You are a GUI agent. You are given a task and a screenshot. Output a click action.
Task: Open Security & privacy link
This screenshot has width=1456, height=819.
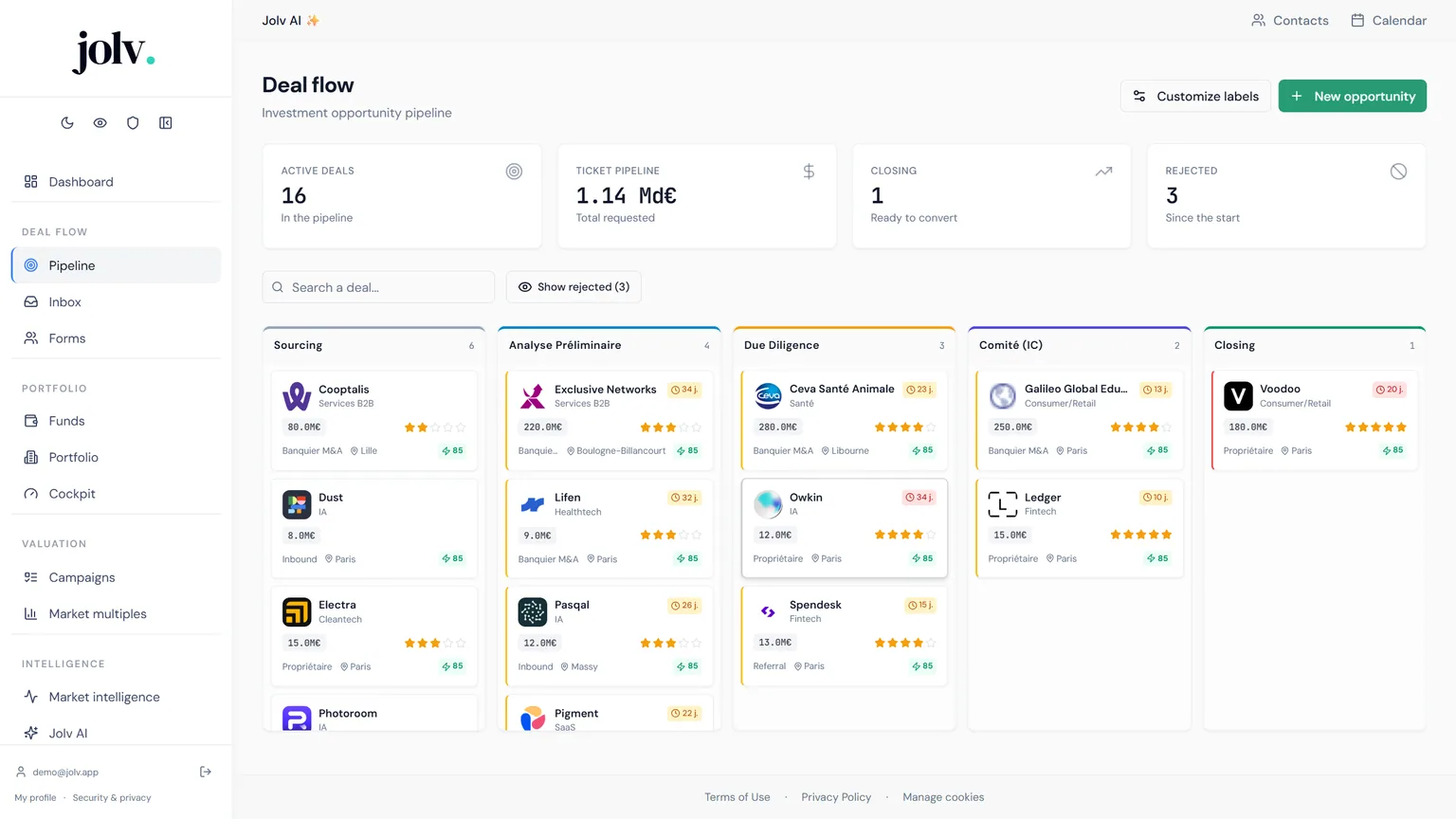(x=112, y=798)
